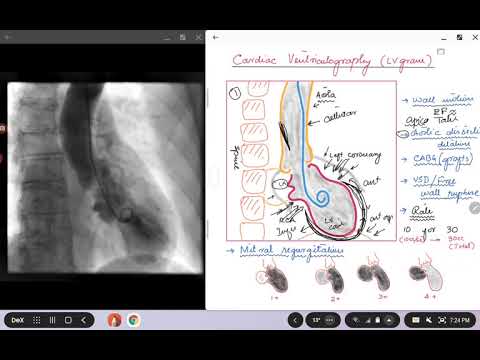The image size is (480, 360).
Task: Click the temperature indicator in the tray
Action: click(x=316, y=320)
